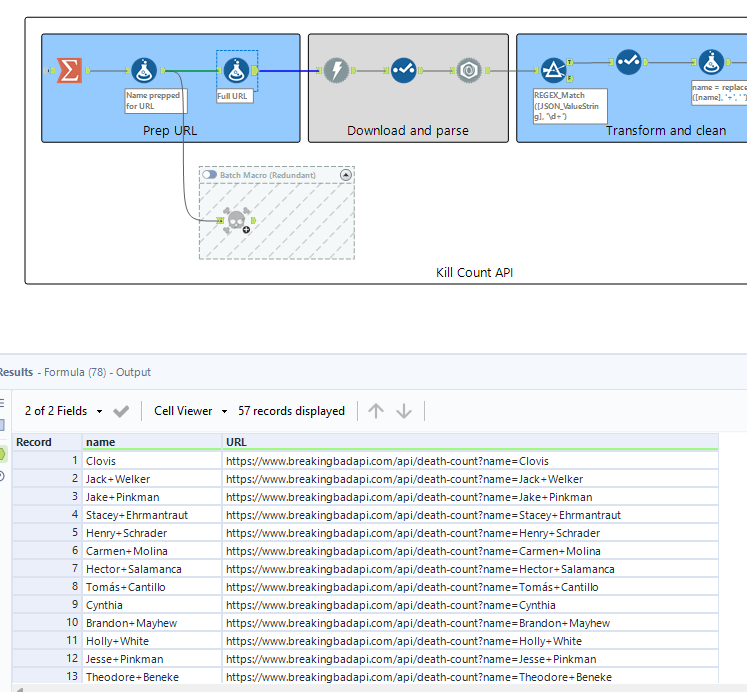
Task: Click the 'URL' column header
Action: tap(237, 442)
